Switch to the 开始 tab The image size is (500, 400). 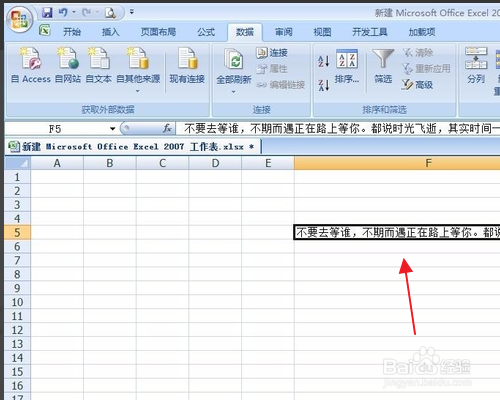tap(72, 32)
